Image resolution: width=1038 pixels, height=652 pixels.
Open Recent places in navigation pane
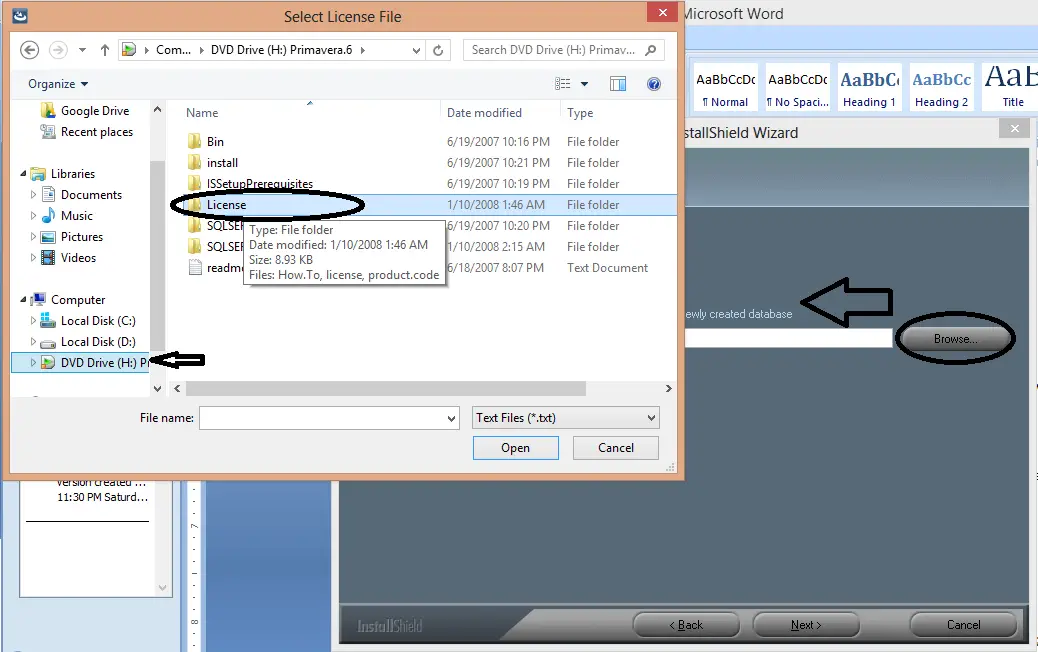coord(97,132)
